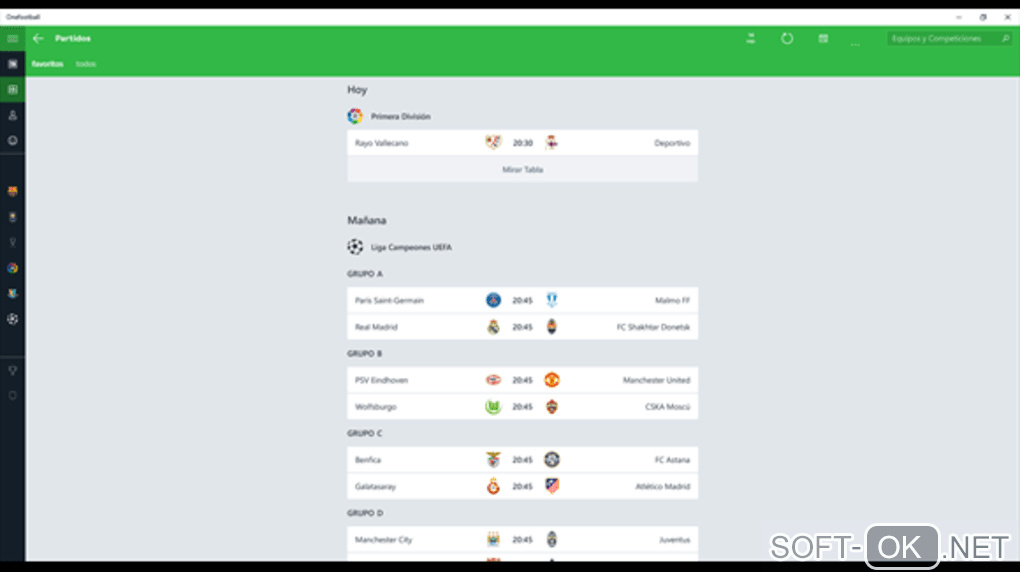Focus the Equipos y Competiciones search field

[949, 38]
